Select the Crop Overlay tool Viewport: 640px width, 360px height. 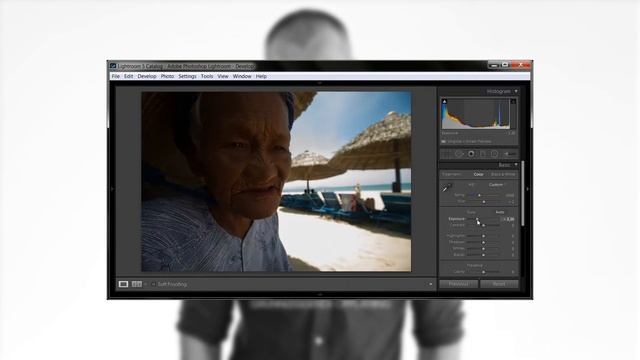(x=447, y=154)
